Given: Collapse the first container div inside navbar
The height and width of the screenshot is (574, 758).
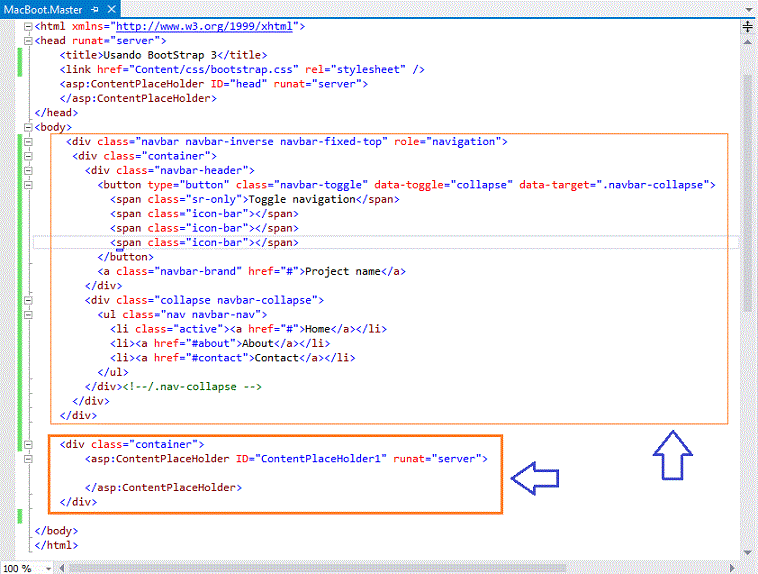Looking at the screenshot, I should pos(29,156).
